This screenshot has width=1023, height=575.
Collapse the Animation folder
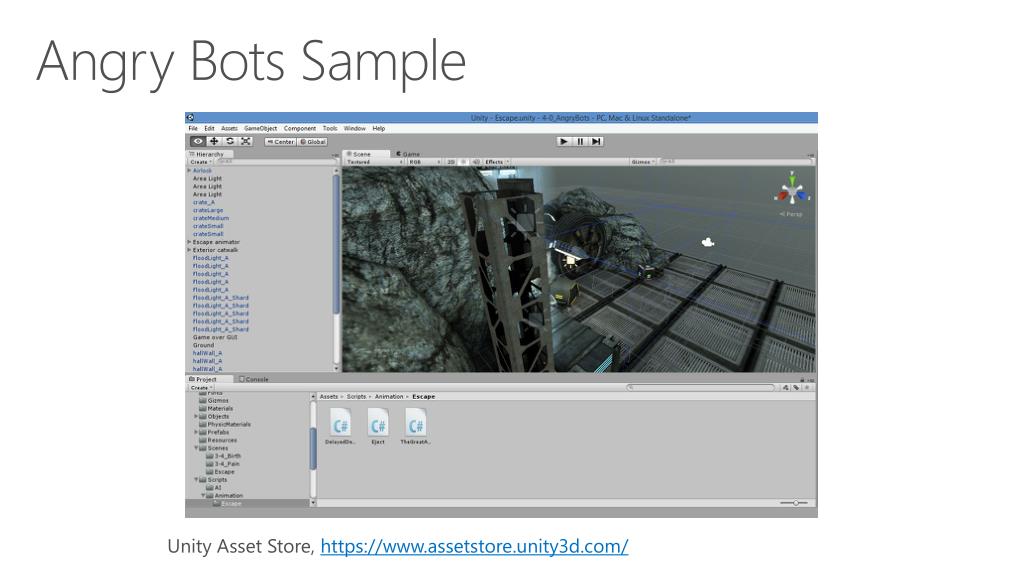(x=203, y=495)
